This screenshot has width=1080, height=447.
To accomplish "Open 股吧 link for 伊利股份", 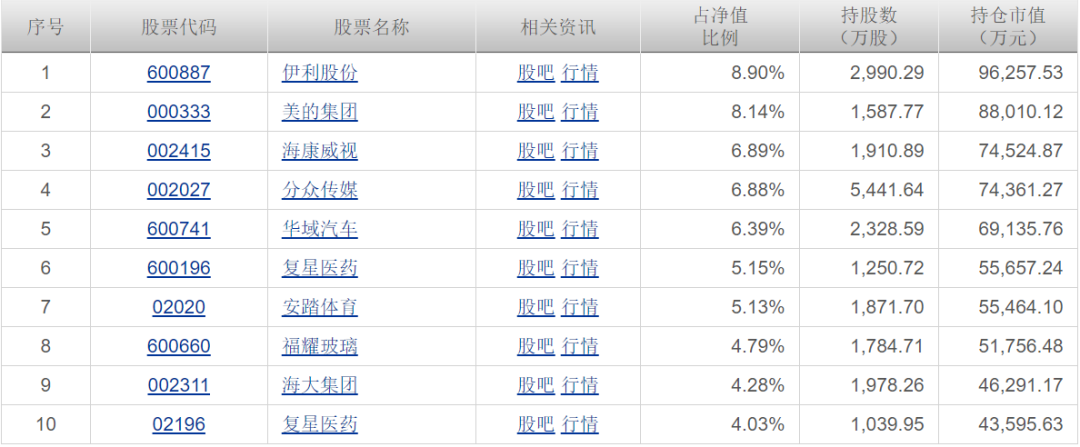I will click(x=536, y=73).
